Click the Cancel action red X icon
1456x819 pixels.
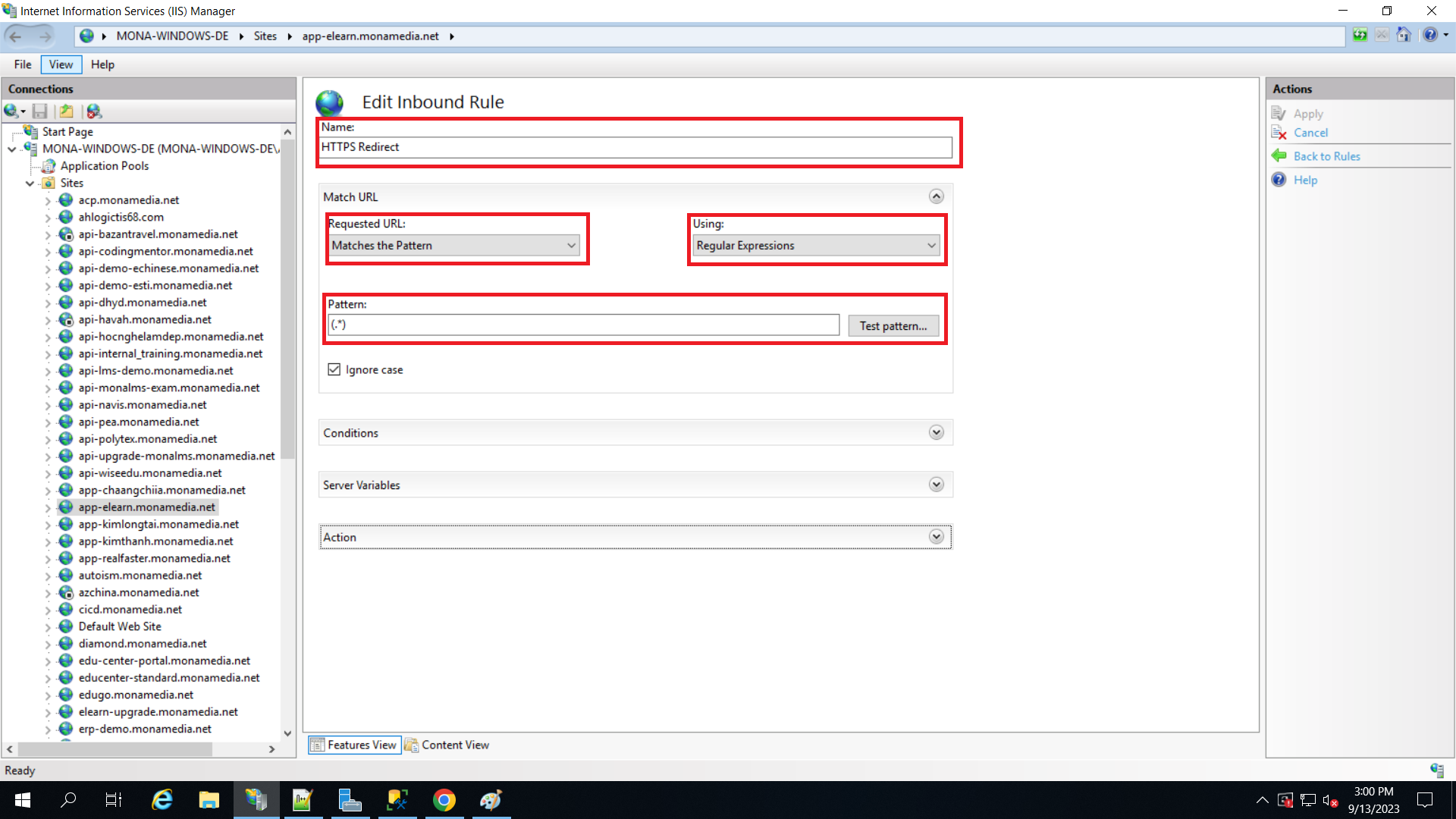tap(1279, 133)
